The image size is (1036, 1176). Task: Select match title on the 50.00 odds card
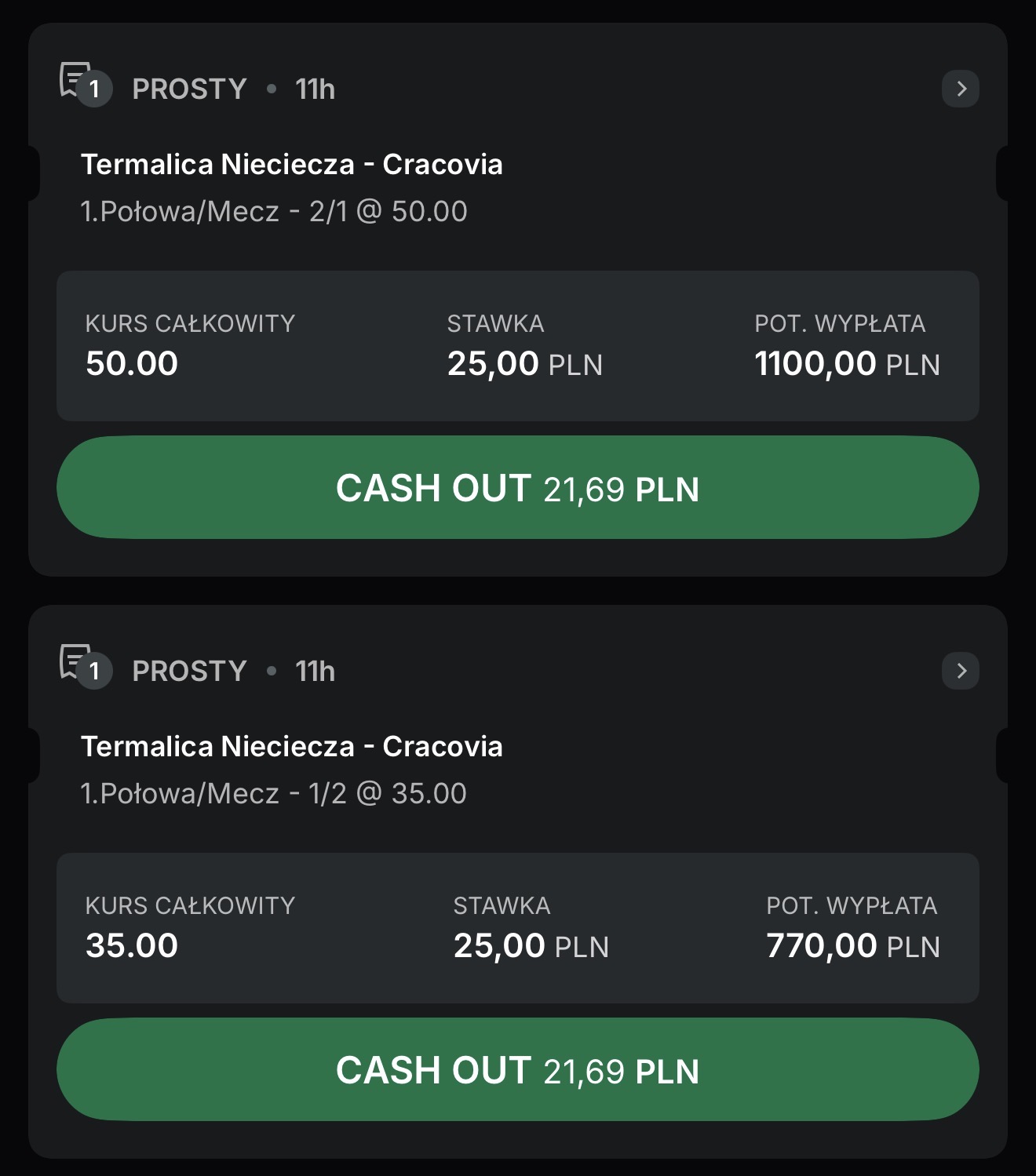click(x=291, y=165)
